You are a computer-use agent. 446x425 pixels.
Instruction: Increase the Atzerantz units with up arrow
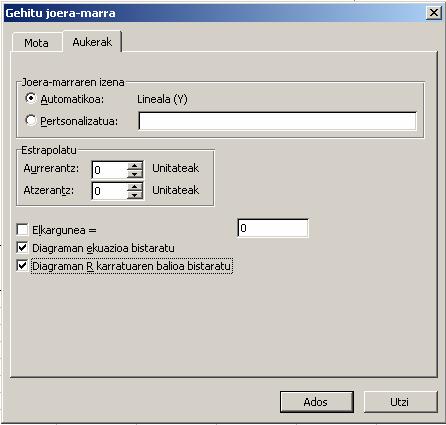pyautogui.click(x=135, y=186)
